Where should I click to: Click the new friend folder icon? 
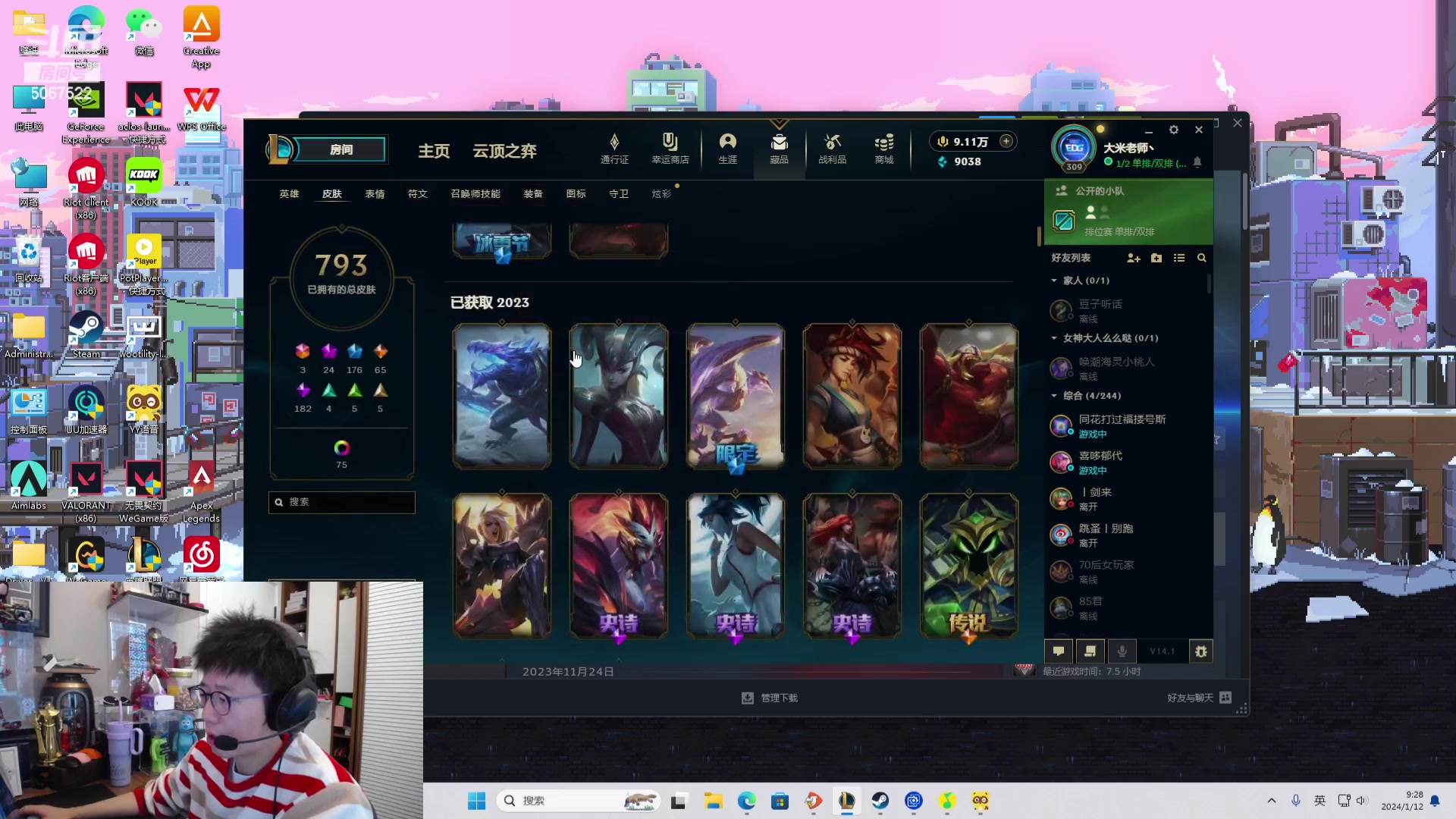[x=1156, y=258]
